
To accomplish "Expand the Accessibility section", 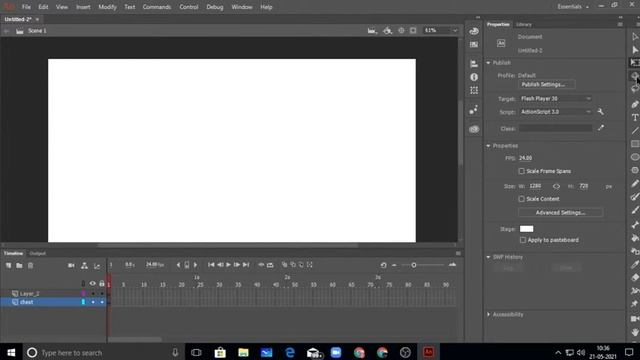I will pyautogui.click(x=488, y=314).
